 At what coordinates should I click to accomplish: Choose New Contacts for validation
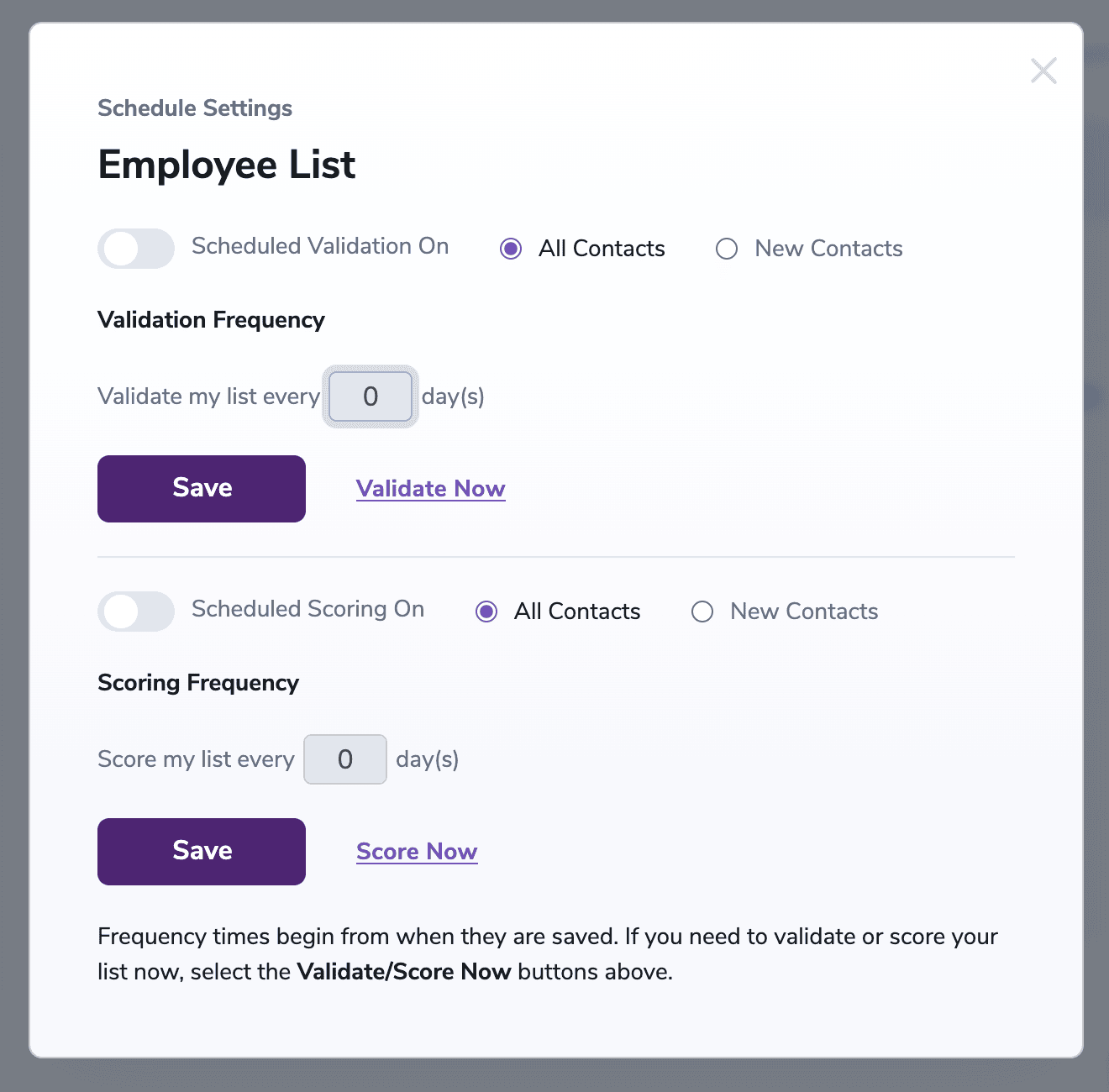(x=726, y=249)
